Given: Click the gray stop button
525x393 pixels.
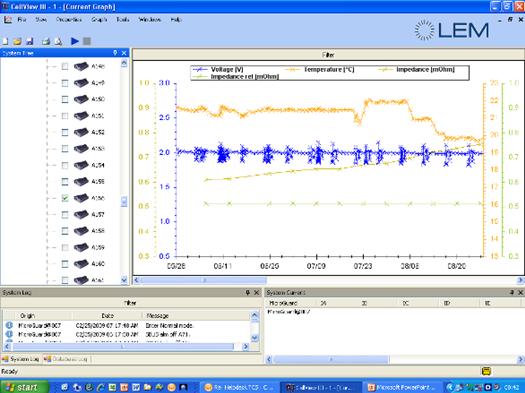Looking at the screenshot, I should [x=87, y=41].
